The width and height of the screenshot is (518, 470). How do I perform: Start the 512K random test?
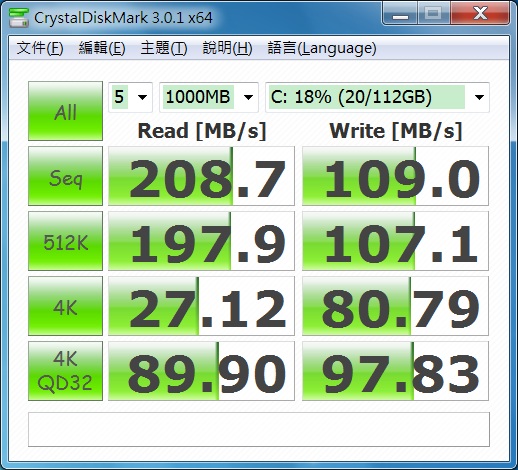(x=65, y=241)
